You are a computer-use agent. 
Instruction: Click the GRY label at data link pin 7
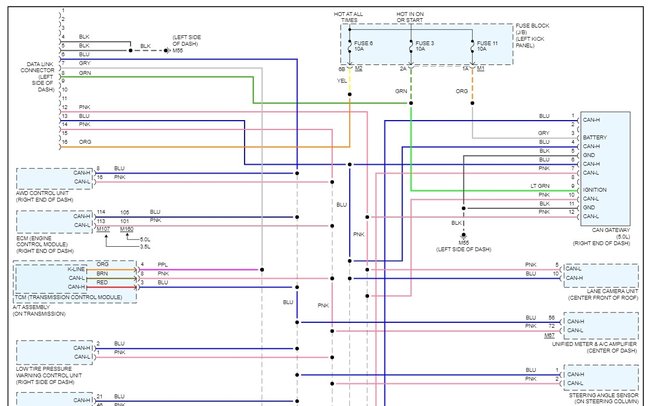coord(85,63)
